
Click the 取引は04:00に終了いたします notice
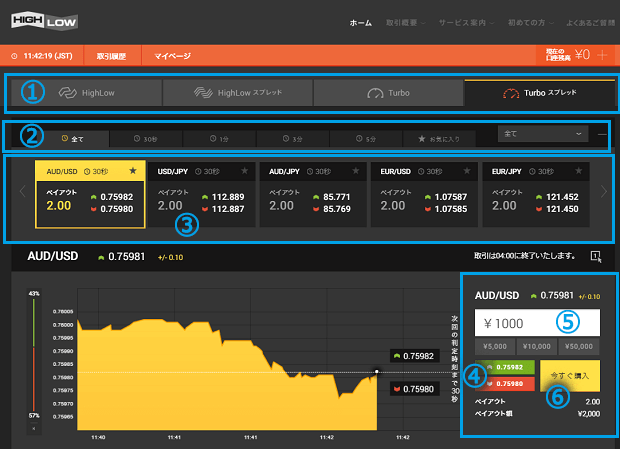[x=524, y=256]
